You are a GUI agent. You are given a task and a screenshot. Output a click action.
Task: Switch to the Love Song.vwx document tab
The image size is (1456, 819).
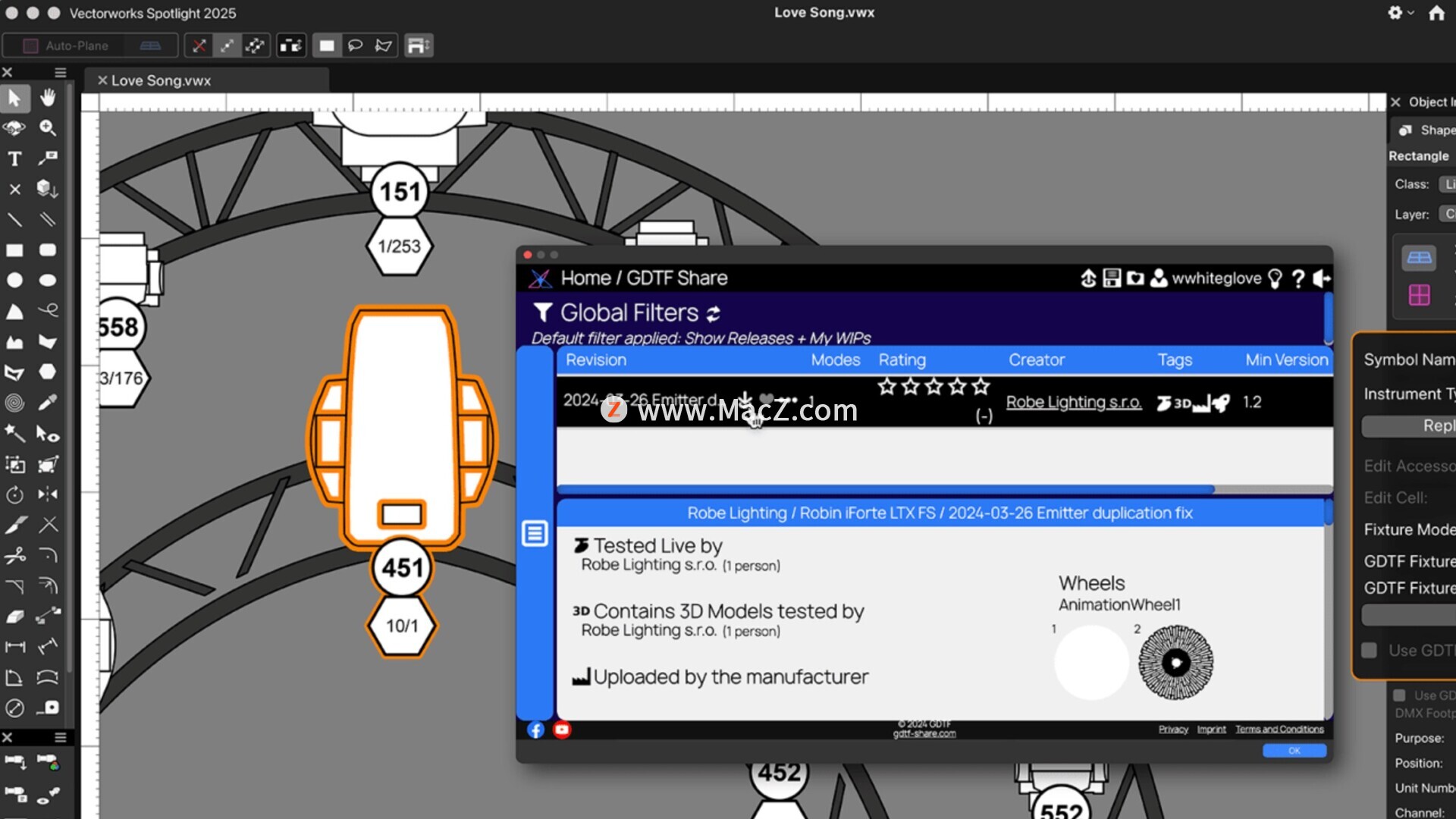click(161, 80)
